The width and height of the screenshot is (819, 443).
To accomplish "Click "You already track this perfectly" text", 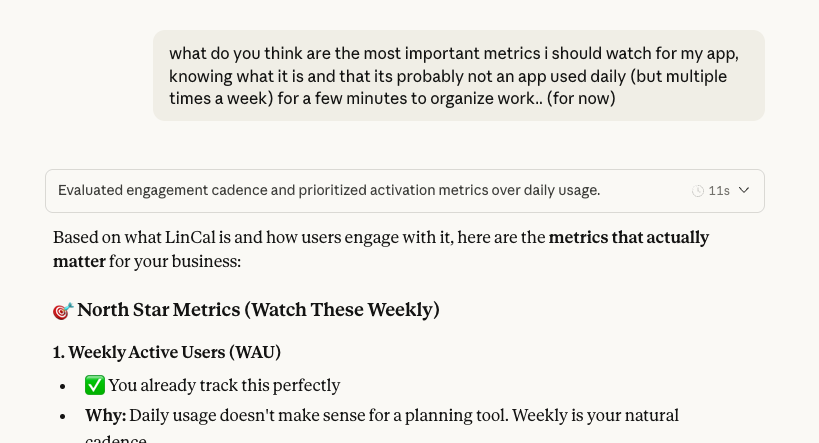I will click(x=224, y=385).
